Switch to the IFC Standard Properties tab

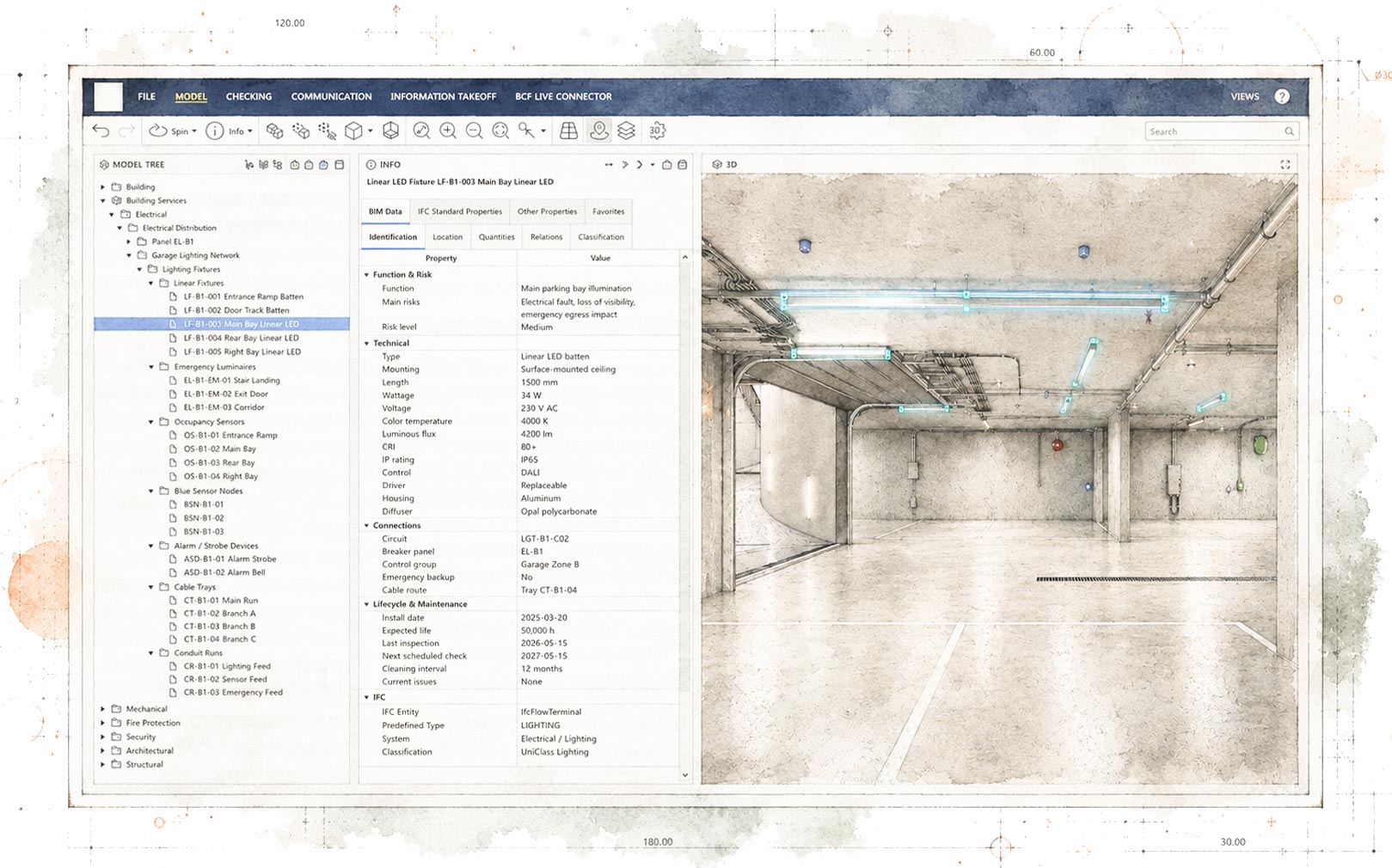click(x=460, y=211)
